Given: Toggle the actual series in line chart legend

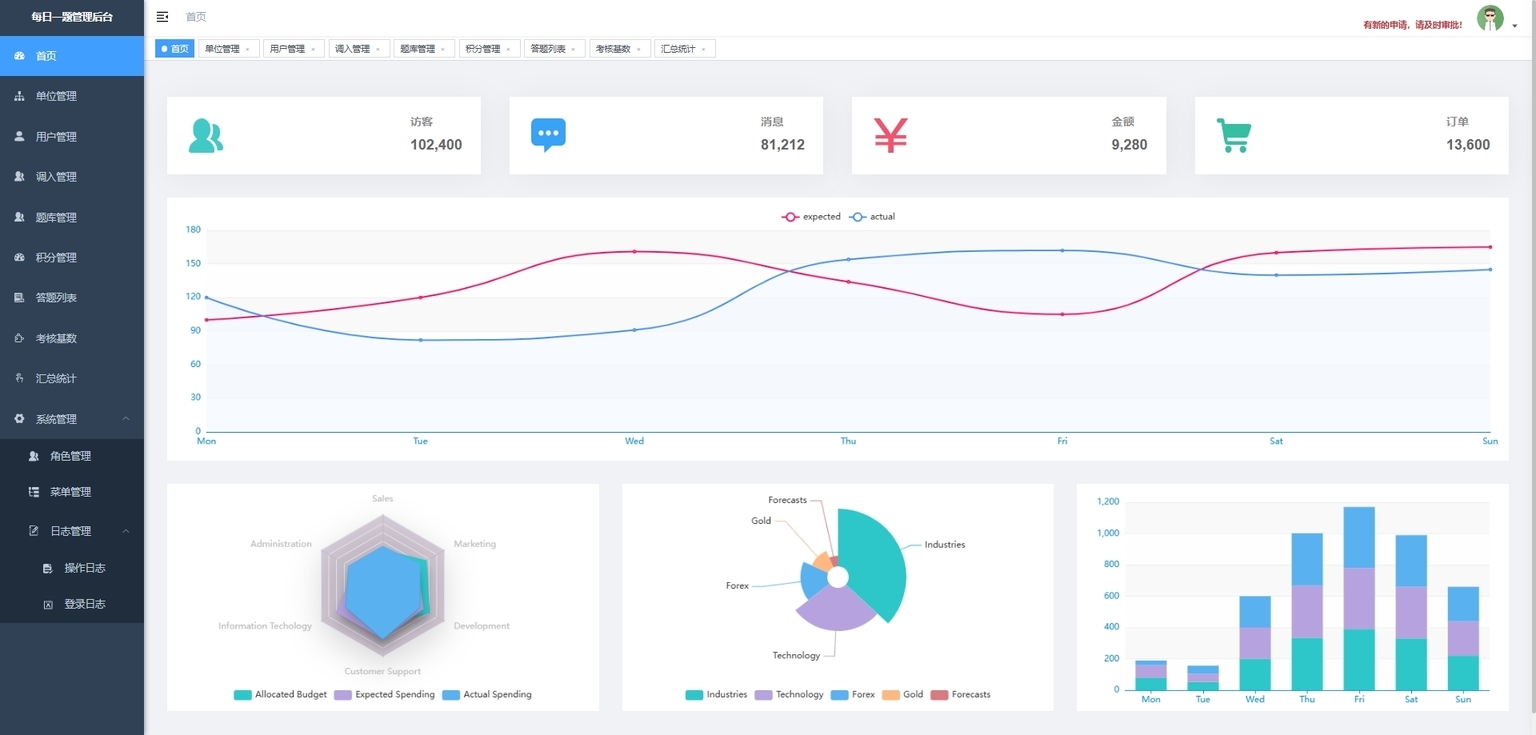Looking at the screenshot, I should [x=872, y=217].
